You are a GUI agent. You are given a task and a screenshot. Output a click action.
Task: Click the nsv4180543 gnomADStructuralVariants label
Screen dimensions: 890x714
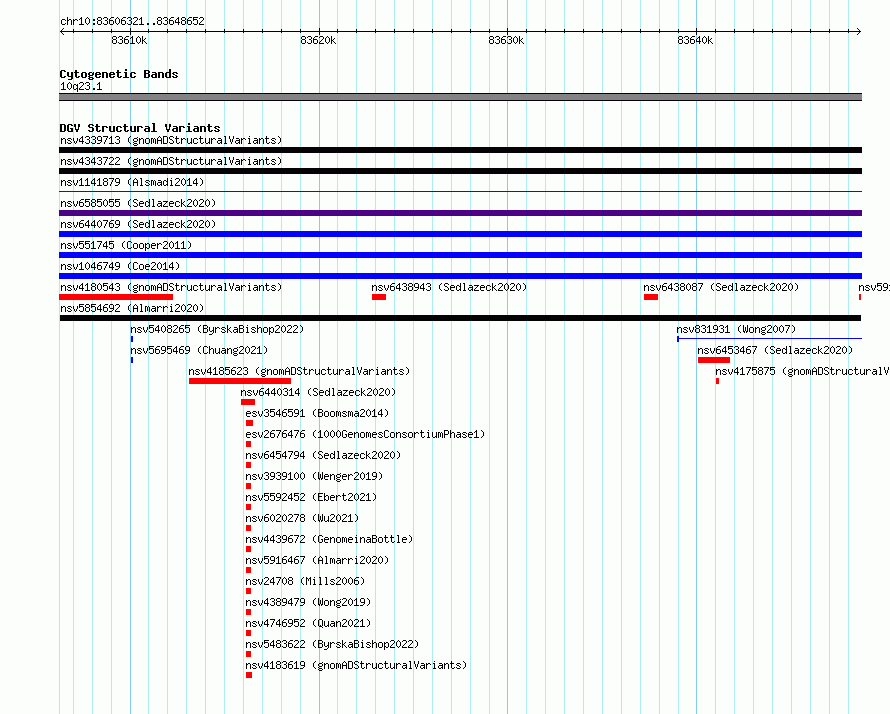tap(171, 287)
